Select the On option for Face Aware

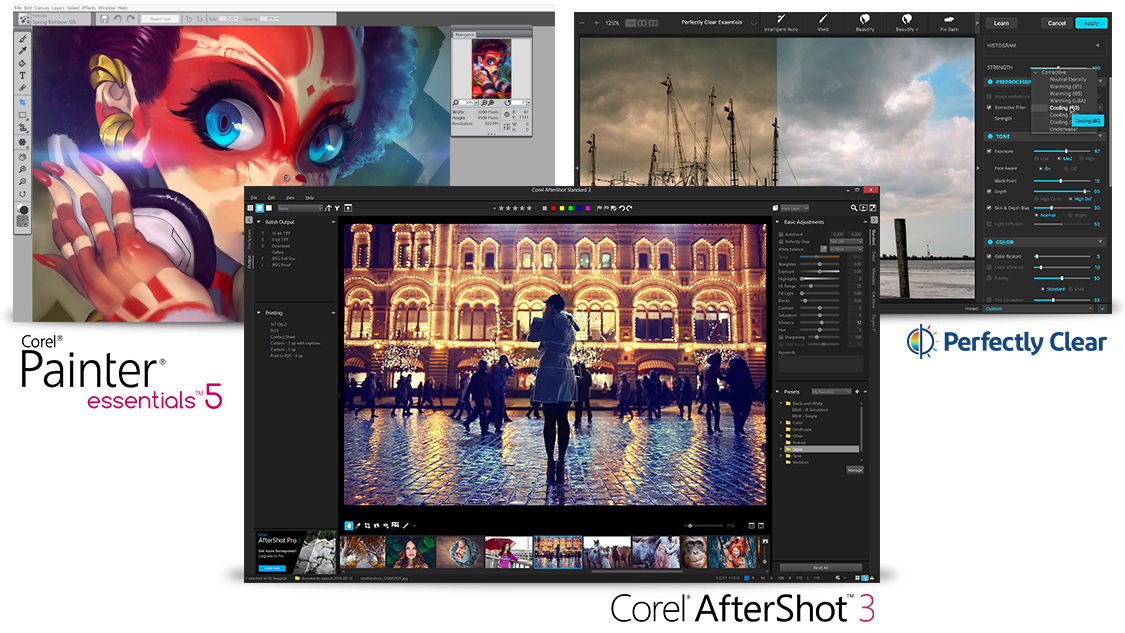pos(1045,169)
